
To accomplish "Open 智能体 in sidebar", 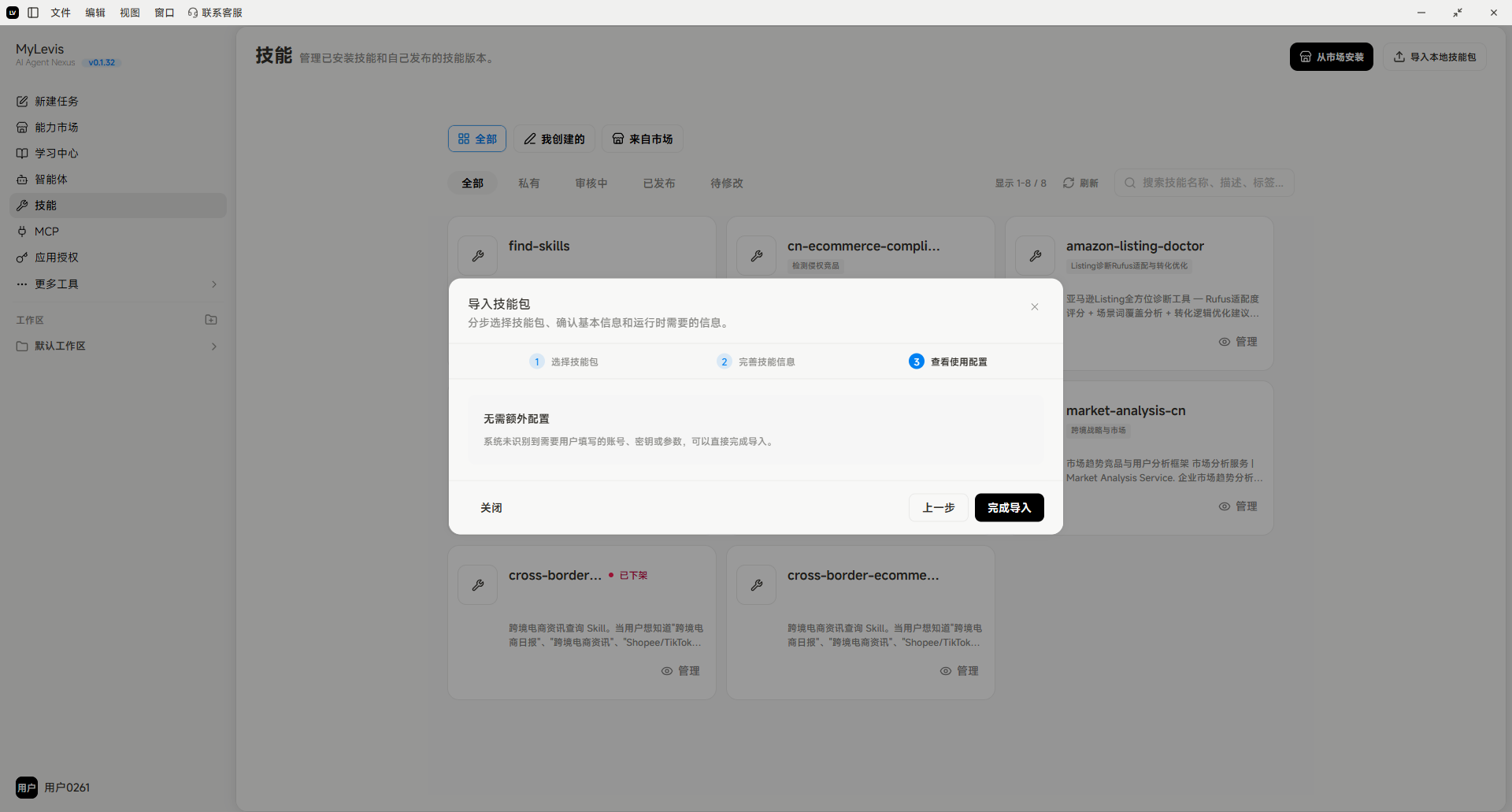I will (x=118, y=180).
